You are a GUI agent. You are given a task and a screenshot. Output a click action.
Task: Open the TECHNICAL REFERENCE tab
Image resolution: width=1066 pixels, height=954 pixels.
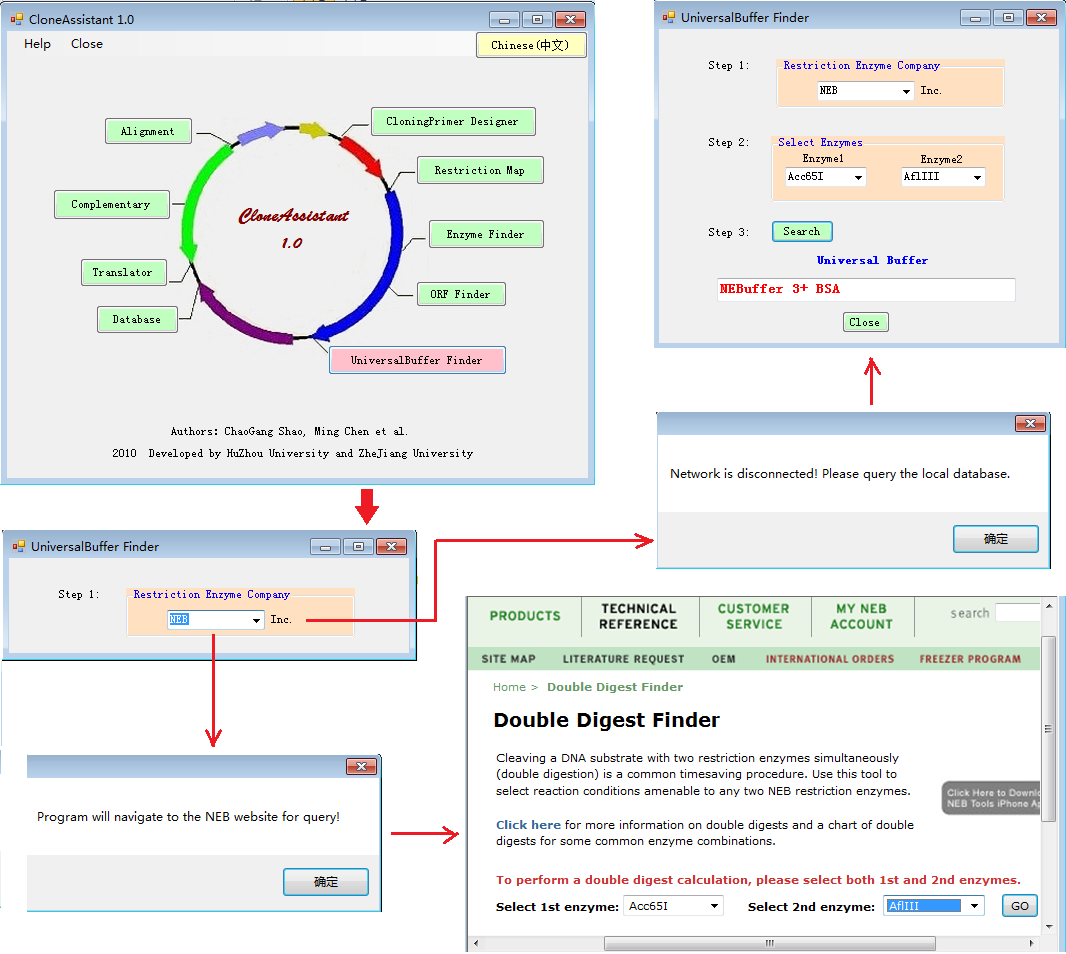638,616
